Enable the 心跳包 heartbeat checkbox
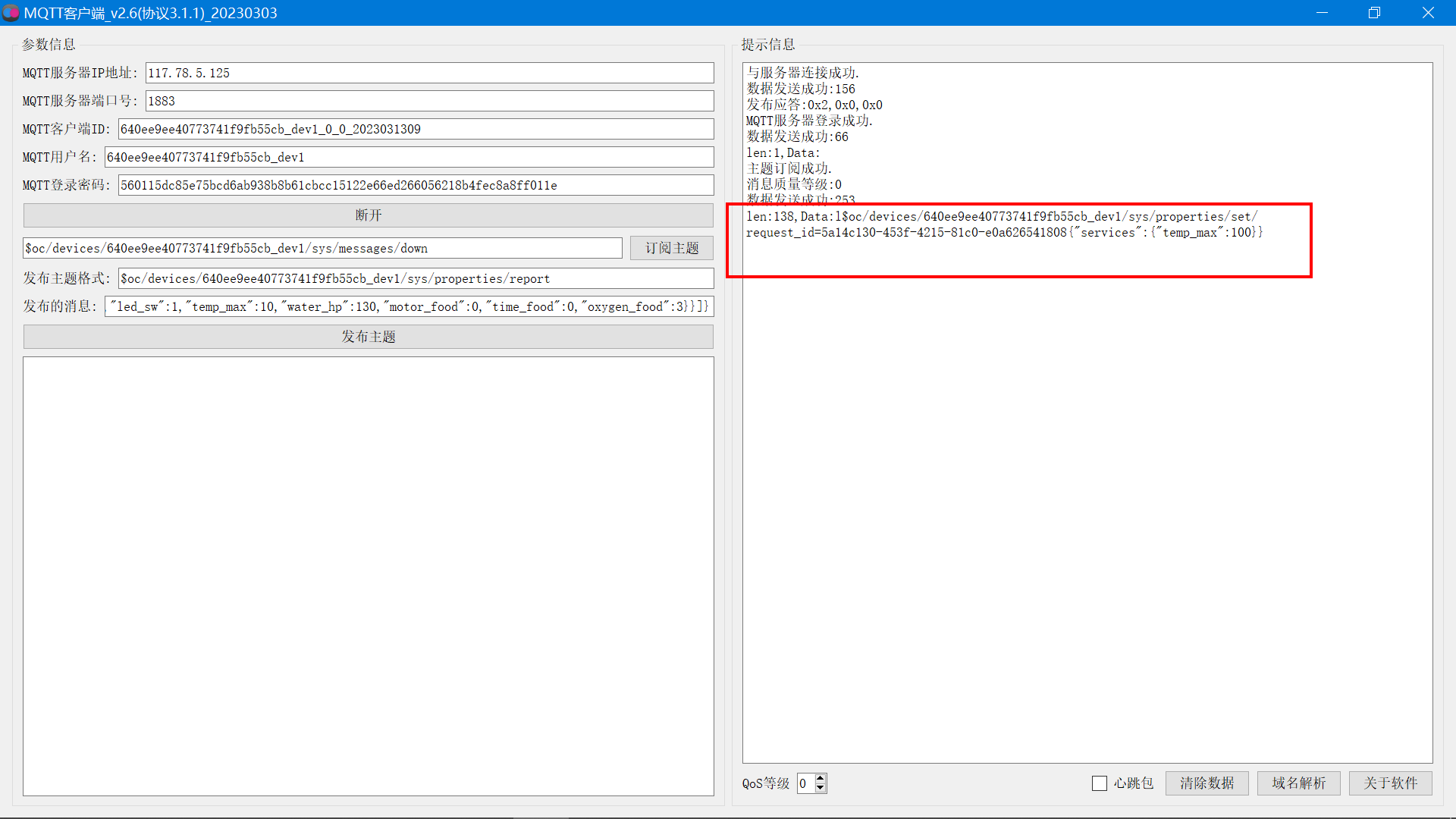 [x=1100, y=783]
